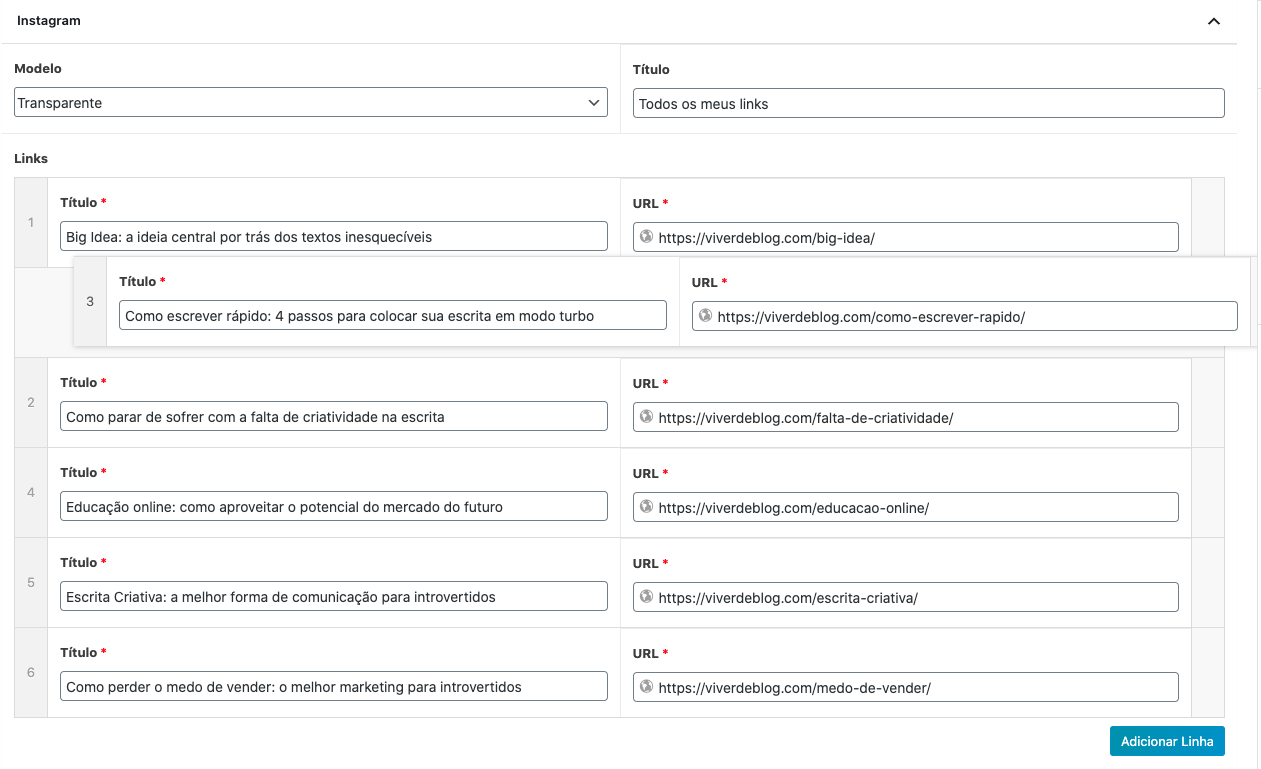Grab row handle number 4
This screenshot has height=769, width=1261.
tap(31, 492)
